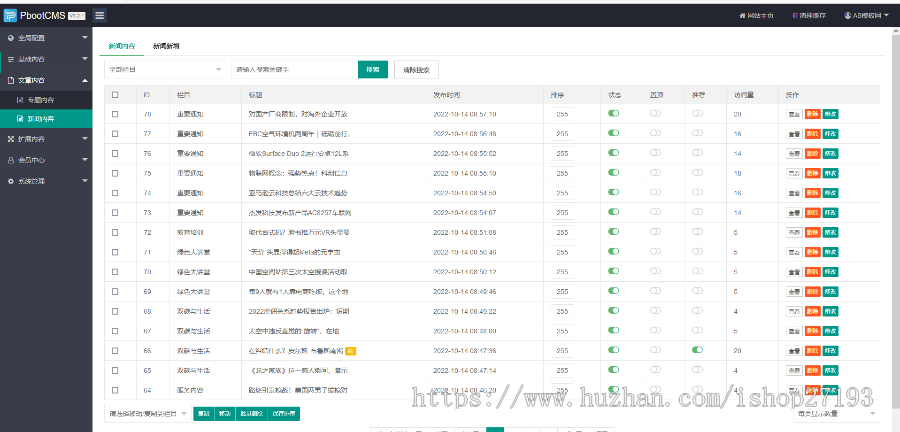This screenshot has width=900, height=432.
Task: Click the 专题内容 icon in the sidebar
Action: click(x=20, y=100)
